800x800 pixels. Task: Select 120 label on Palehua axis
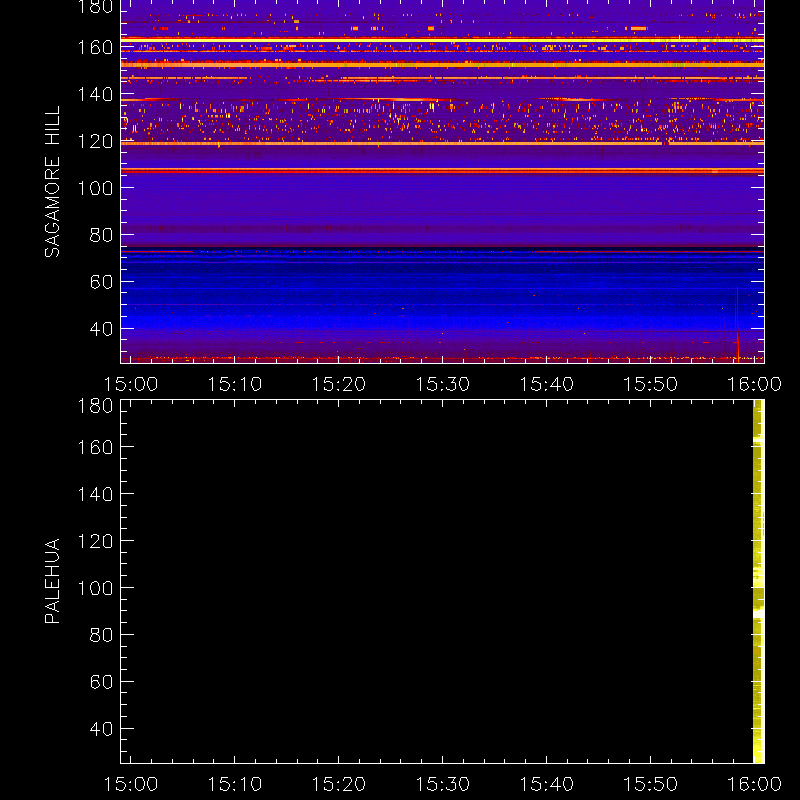(95, 541)
